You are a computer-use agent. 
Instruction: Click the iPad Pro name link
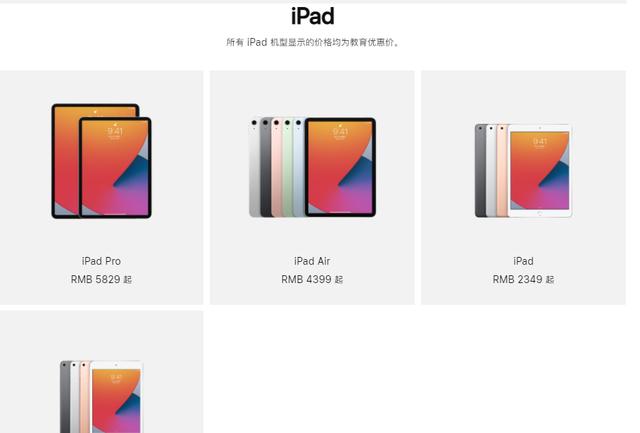point(101,261)
